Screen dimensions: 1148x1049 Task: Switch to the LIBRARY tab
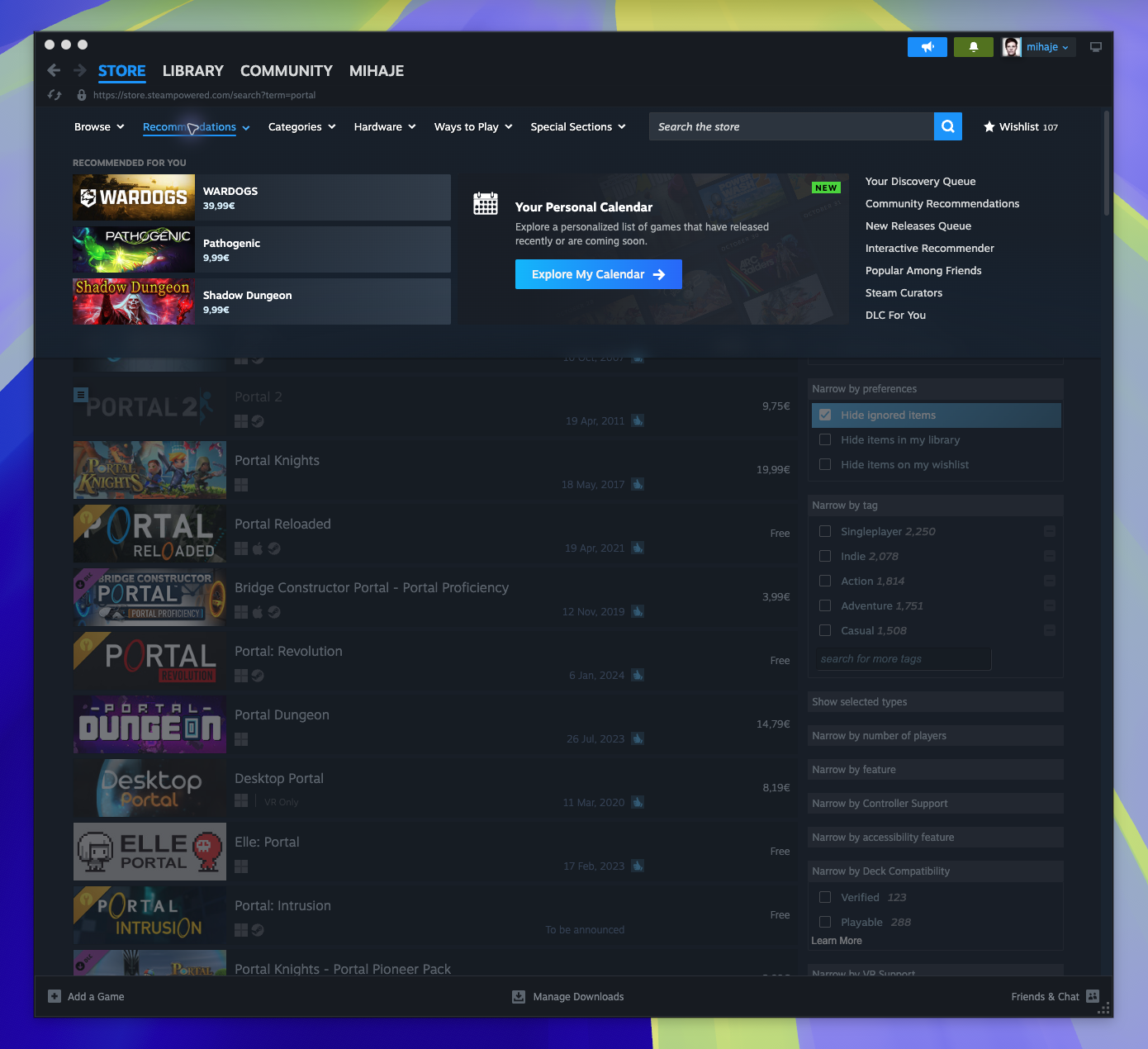[193, 71]
